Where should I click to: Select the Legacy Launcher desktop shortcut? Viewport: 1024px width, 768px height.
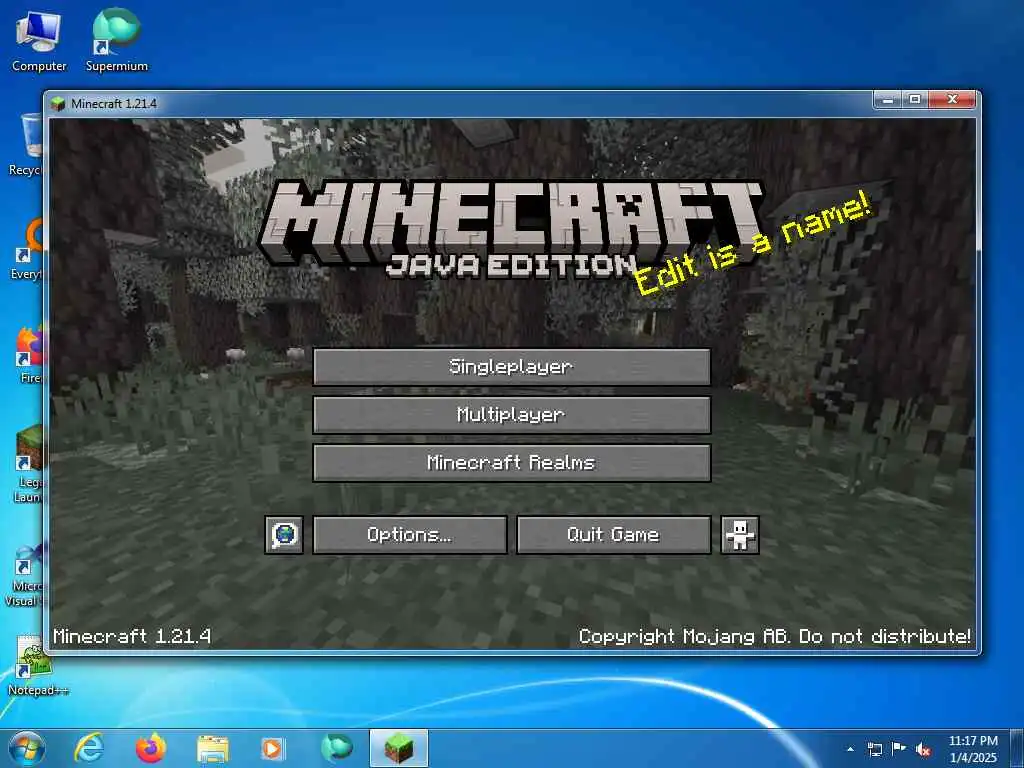(27, 464)
